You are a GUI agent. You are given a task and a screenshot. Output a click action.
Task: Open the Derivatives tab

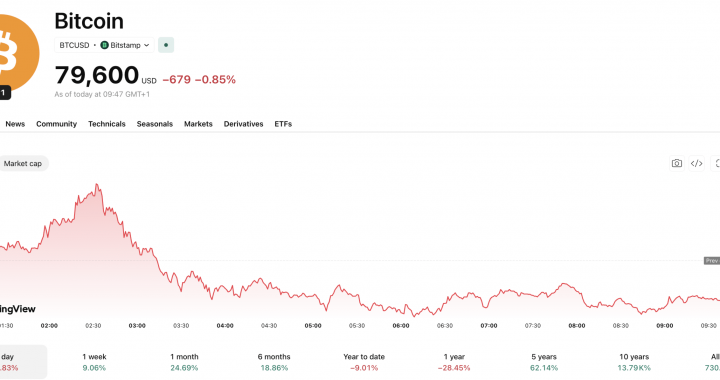pyautogui.click(x=243, y=124)
